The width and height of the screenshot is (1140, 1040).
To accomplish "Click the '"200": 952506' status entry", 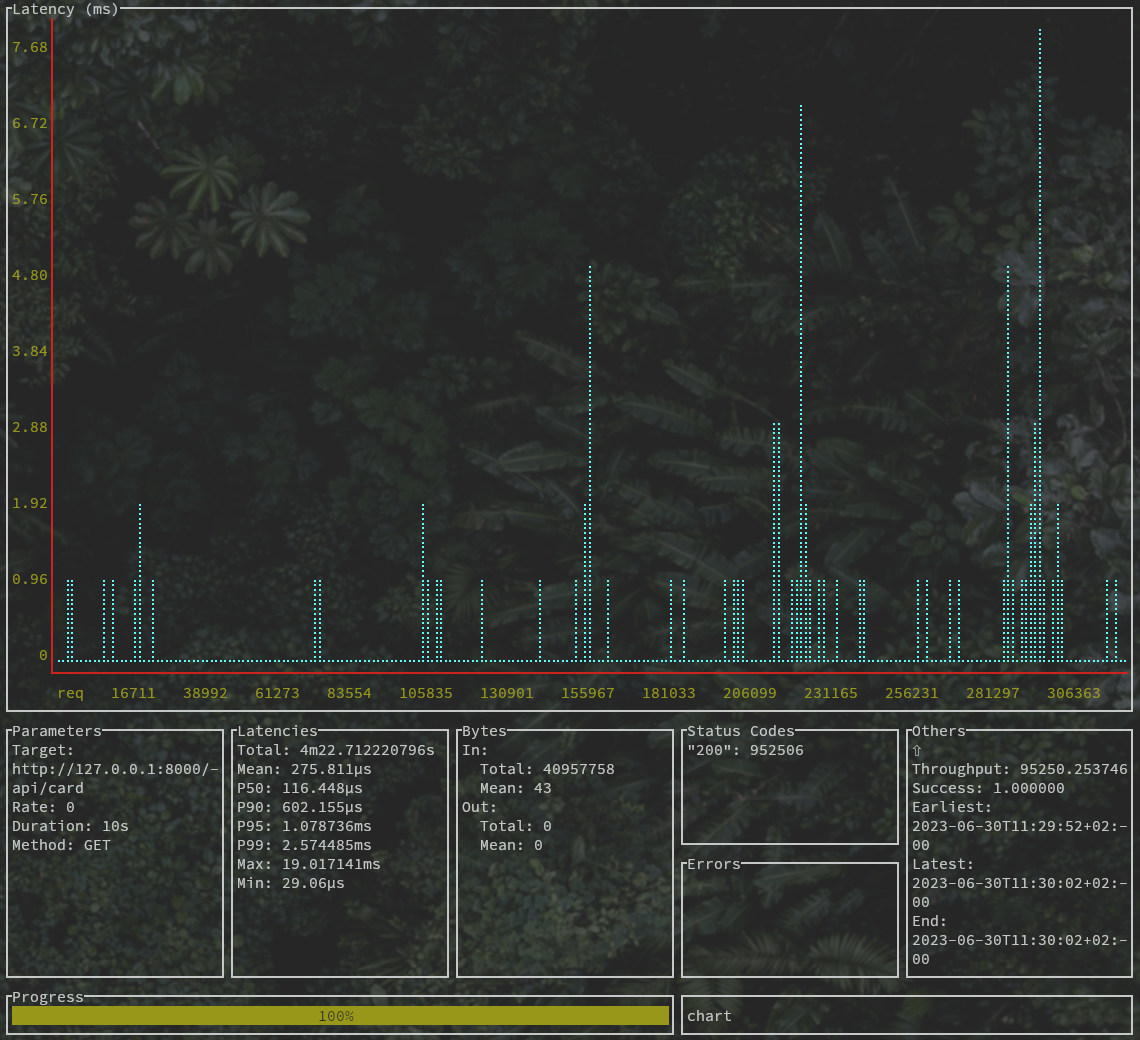I will (745, 751).
